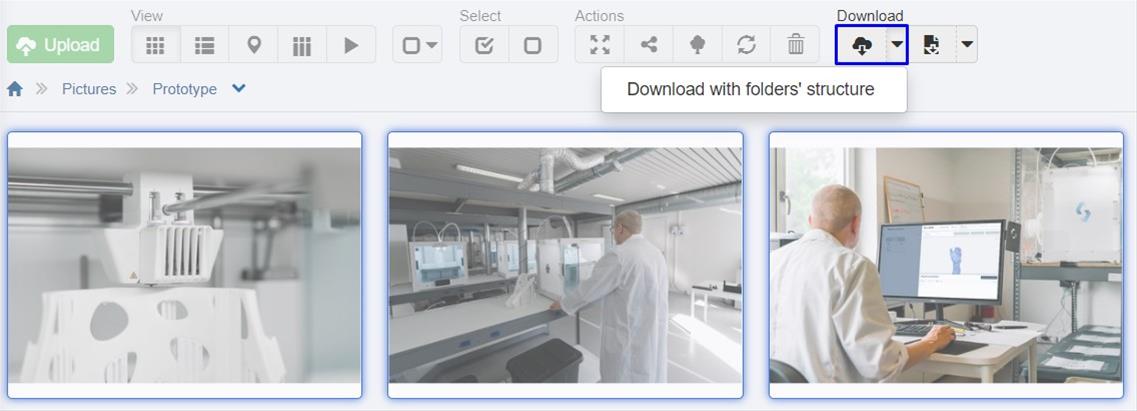Delete selected items with trash icon
1137x411 pixels.
(x=795, y=45)
